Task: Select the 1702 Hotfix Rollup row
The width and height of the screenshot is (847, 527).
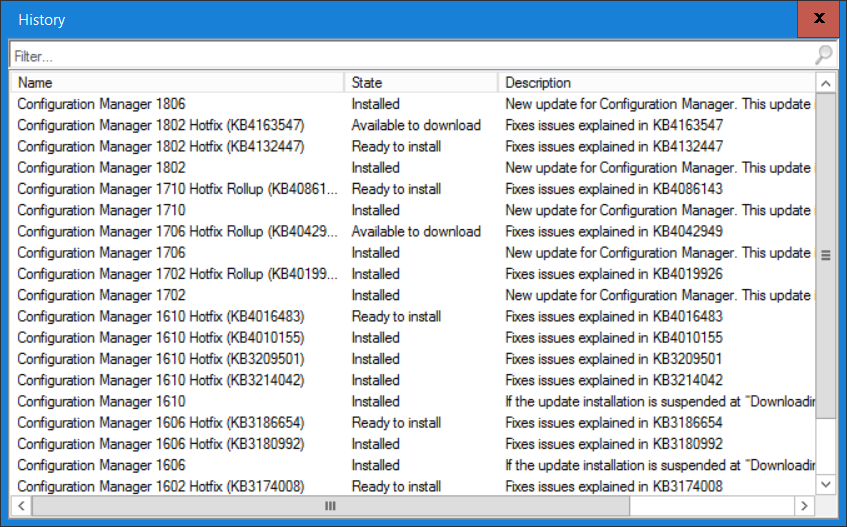Action: pyautogui.click(x=413, y=274)
